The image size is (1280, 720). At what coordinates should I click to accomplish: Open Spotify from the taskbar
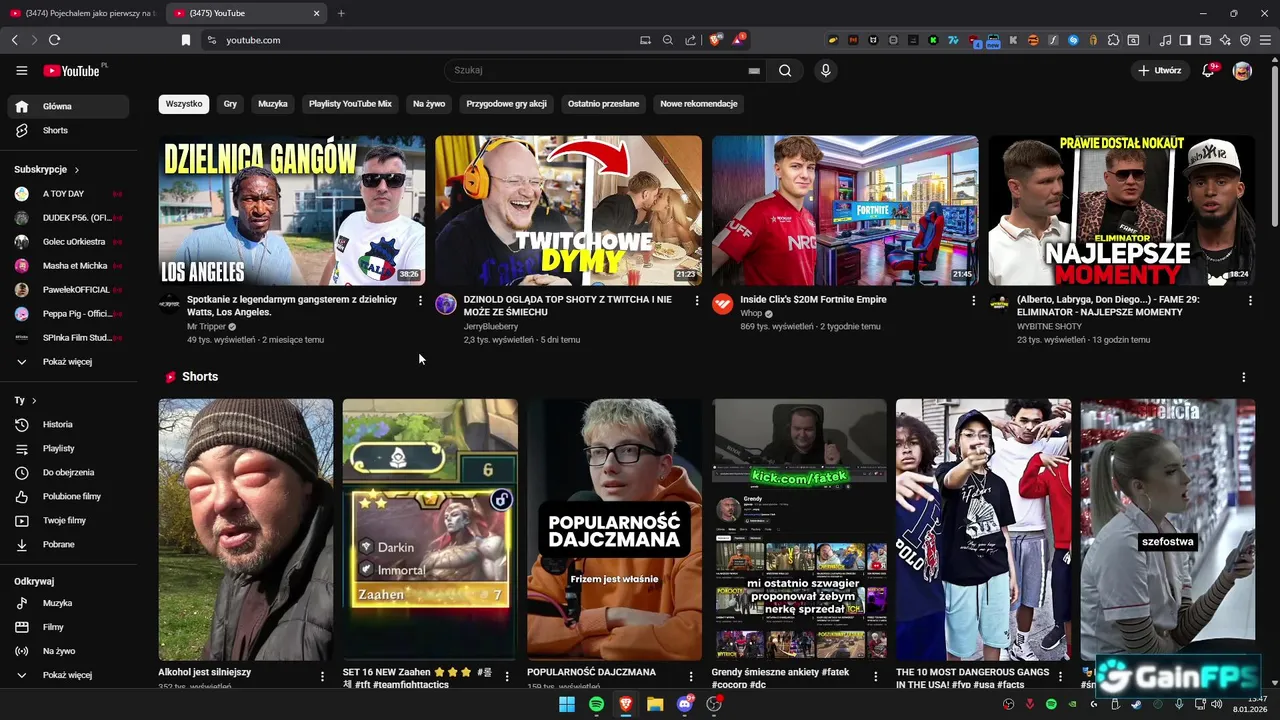coord(596,704)
